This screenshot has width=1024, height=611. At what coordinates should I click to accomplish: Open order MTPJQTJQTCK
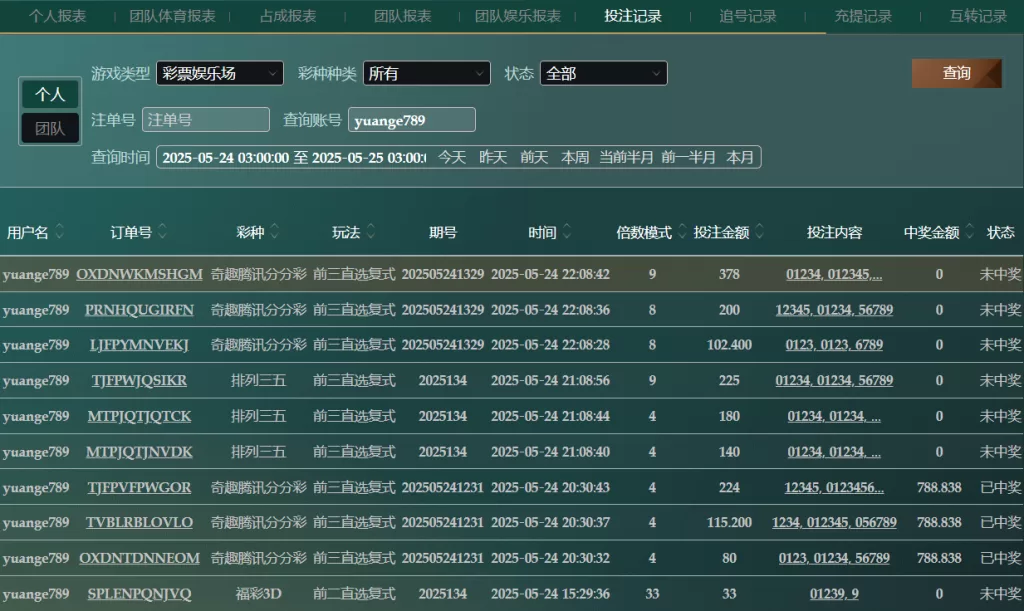click(139, 416)
